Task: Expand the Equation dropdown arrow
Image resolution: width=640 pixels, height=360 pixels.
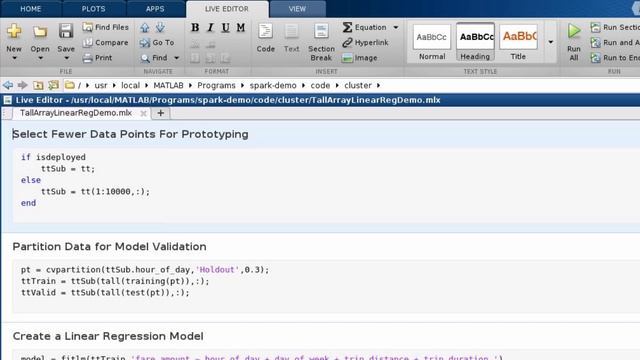Action: [x=396, y=27]
